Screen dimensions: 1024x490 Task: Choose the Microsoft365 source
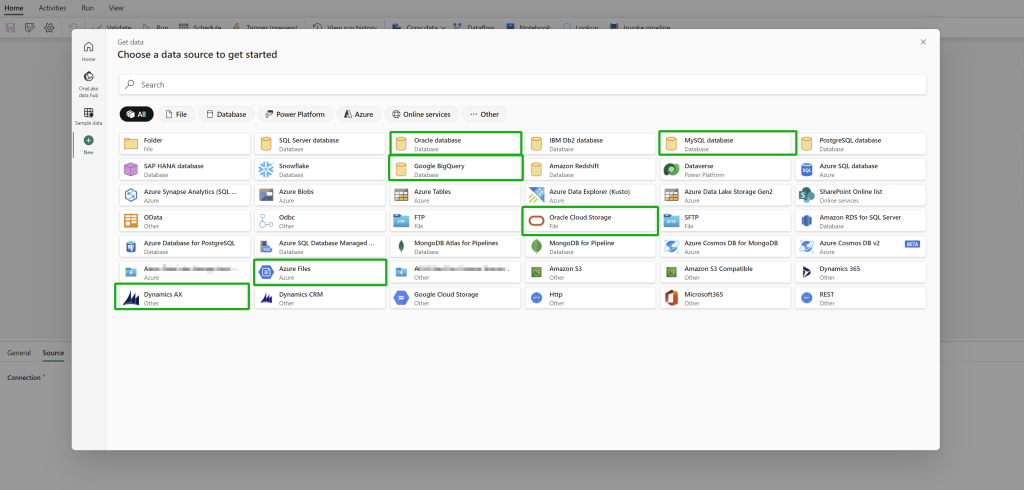tap(726, 298)
